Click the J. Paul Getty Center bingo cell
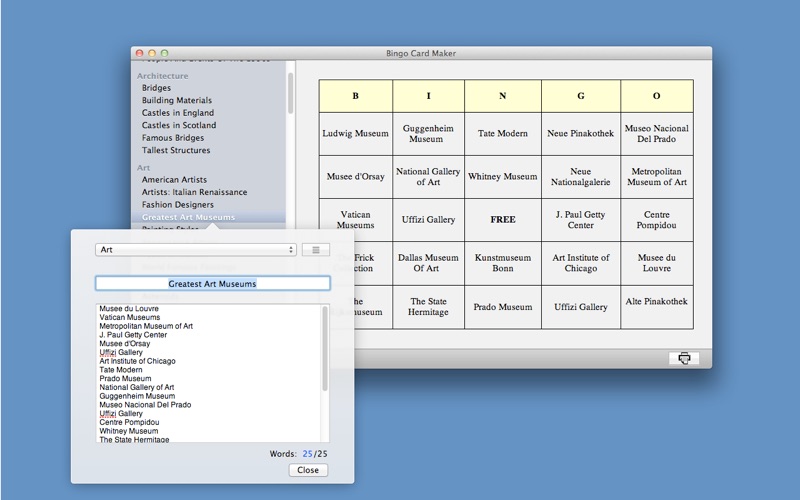This screenshot has width=800, height=500. pyautogui.click(x=581, y=220)
